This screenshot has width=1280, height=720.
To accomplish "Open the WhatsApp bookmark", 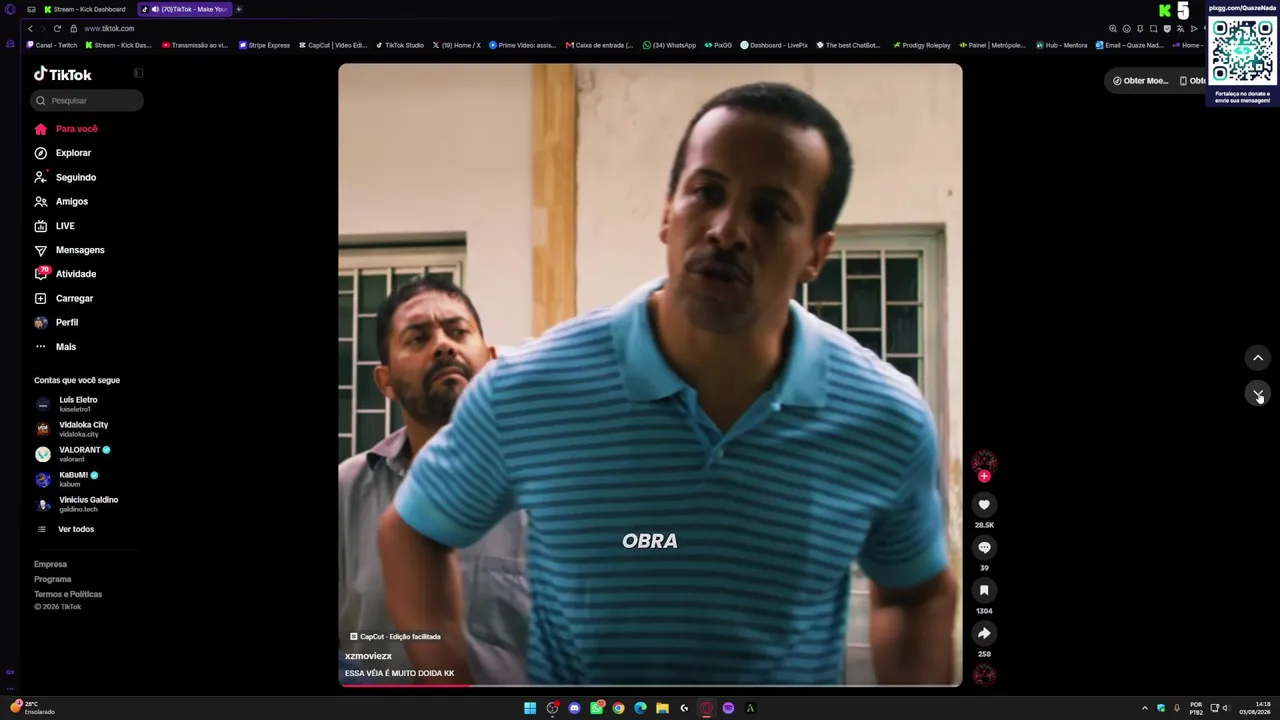I will [x=669, y=45].
